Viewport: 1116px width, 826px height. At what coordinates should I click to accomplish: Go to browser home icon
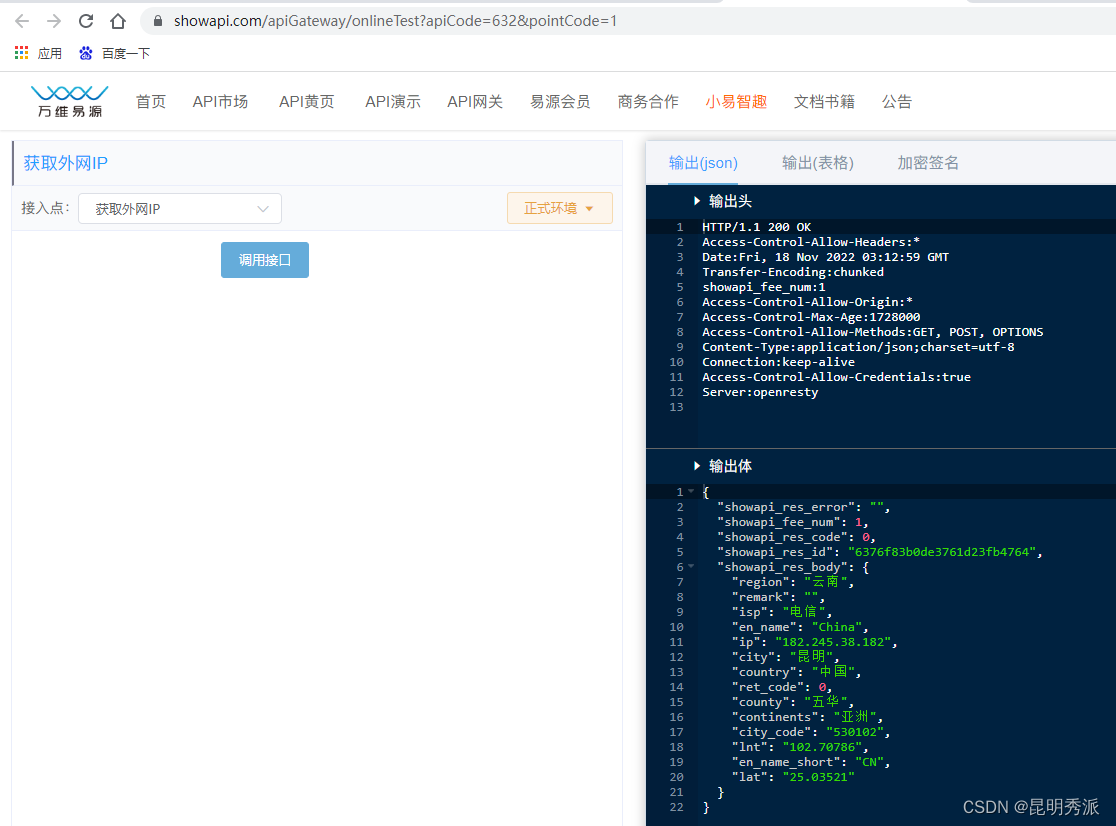click(x=118, y=21)
